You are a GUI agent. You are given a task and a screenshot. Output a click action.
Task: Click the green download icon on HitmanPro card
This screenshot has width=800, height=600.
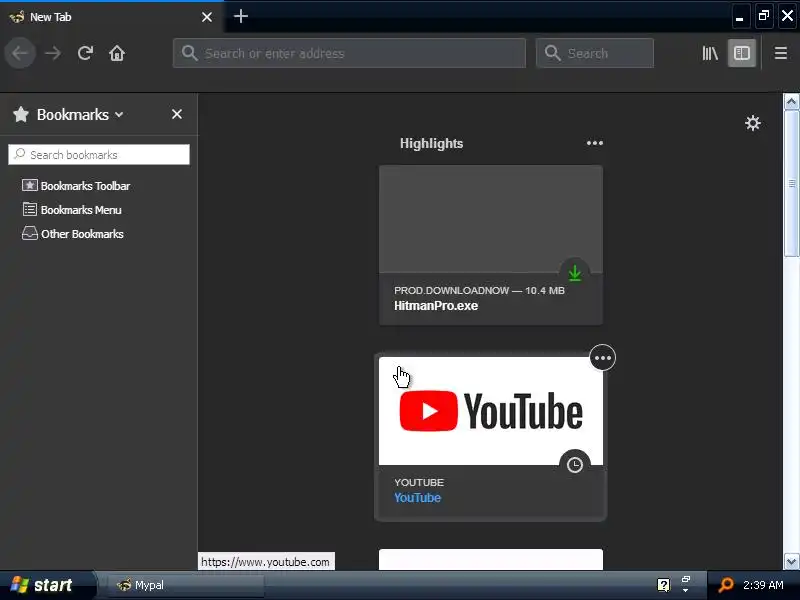click(x=574, y=273)
